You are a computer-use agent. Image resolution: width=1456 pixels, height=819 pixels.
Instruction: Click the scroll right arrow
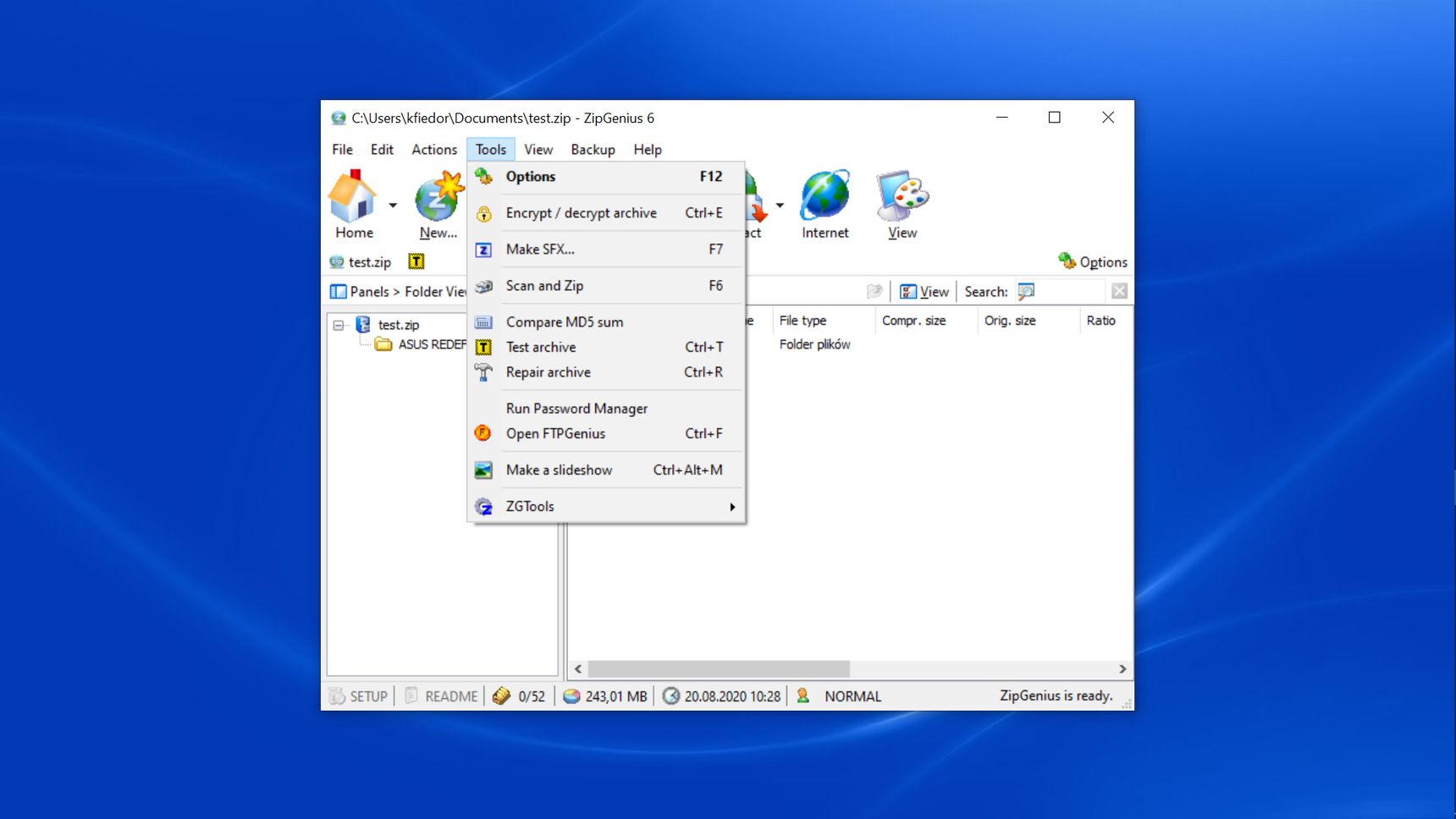pyautogui.click(x=1122, y=668)
